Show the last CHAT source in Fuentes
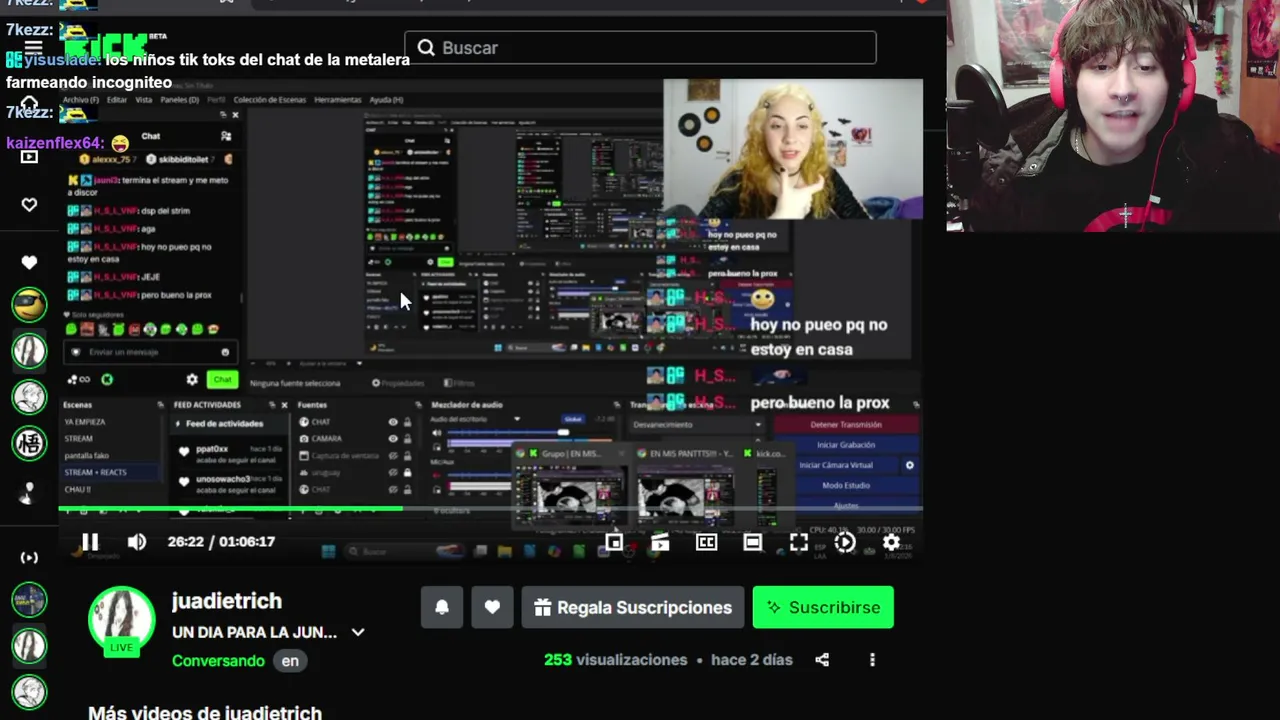 (393, 490)
